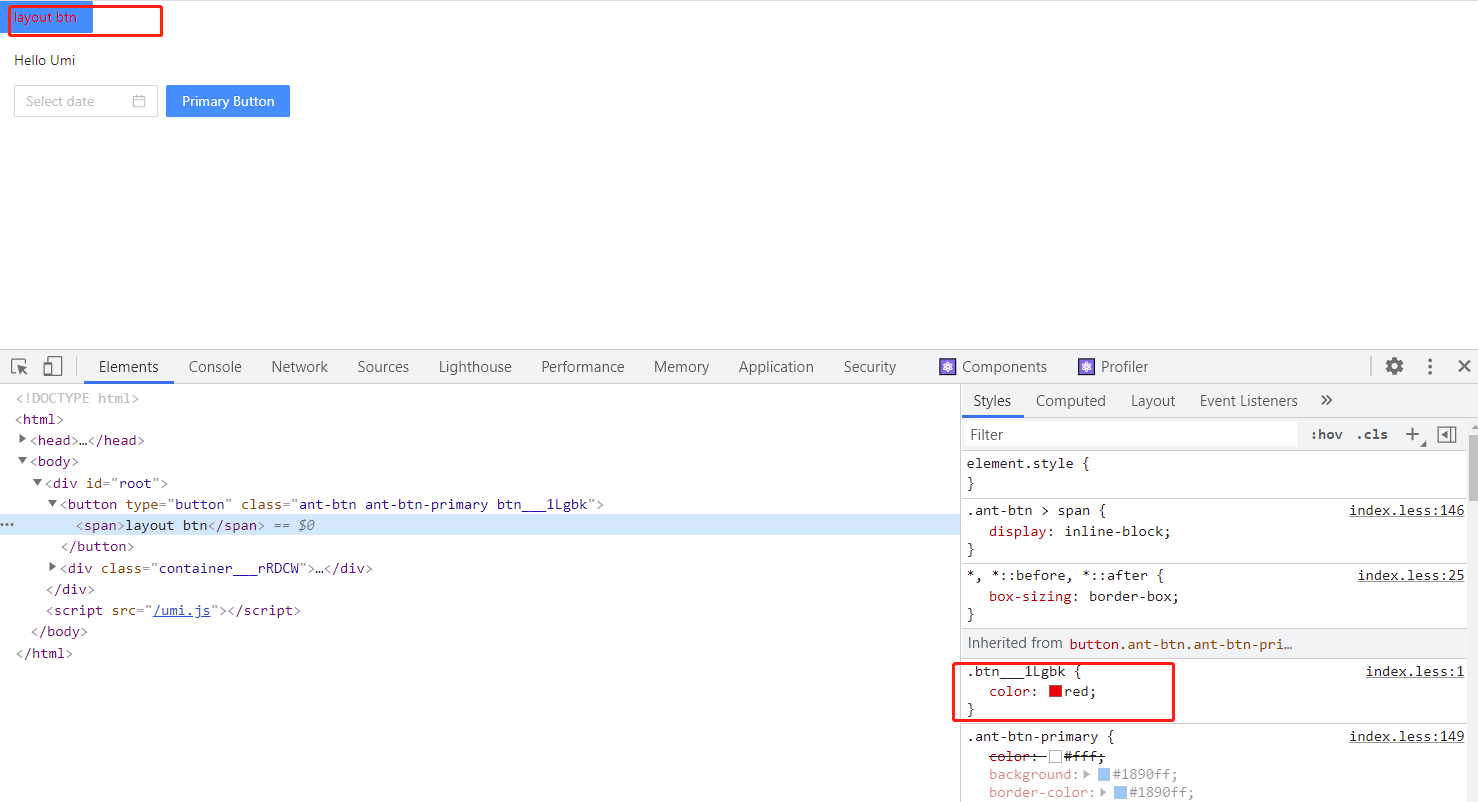The image size is (1478, 802).
Task: Open the Network tab
Action: pos(300,367)
